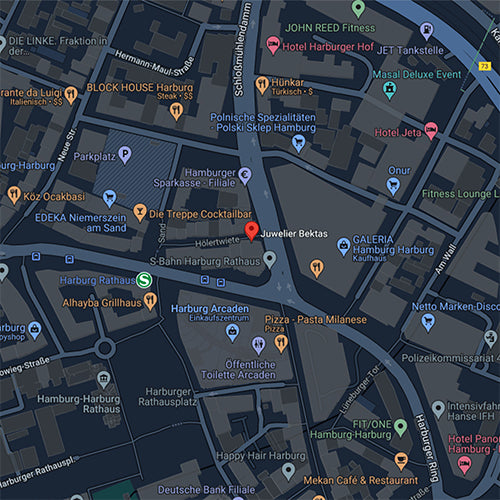
Task: Select the Polski Sklep Hamburg cart pin
Action: click(298, 143)
